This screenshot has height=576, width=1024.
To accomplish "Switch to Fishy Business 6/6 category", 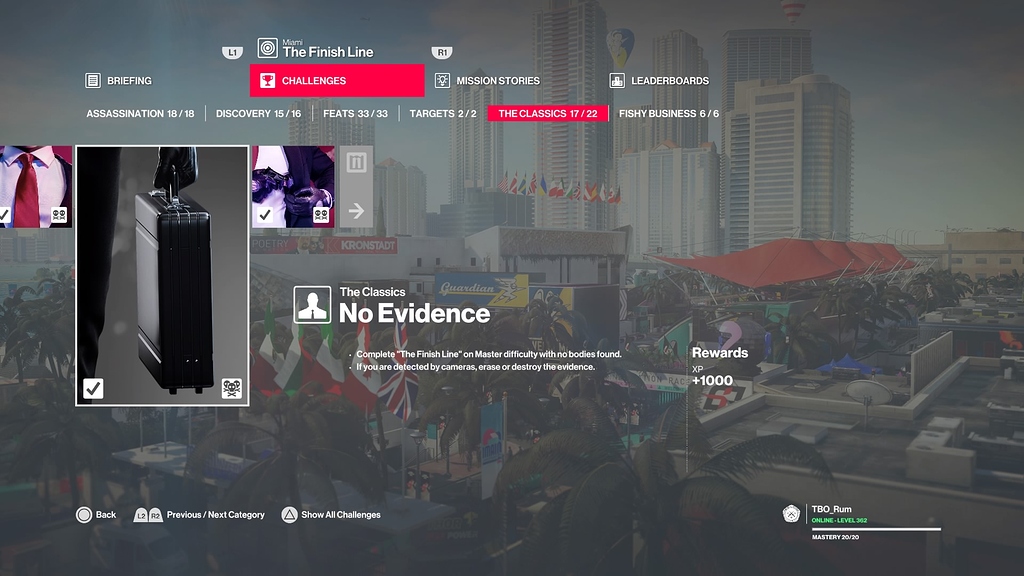I will (x=669, y=114).
